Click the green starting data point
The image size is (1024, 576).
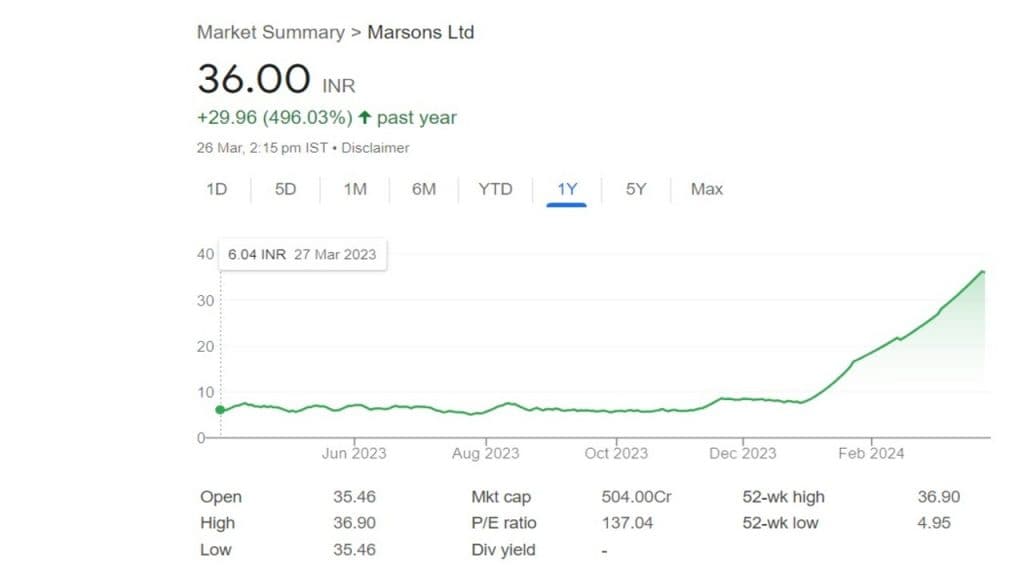(x=220, y=409)
